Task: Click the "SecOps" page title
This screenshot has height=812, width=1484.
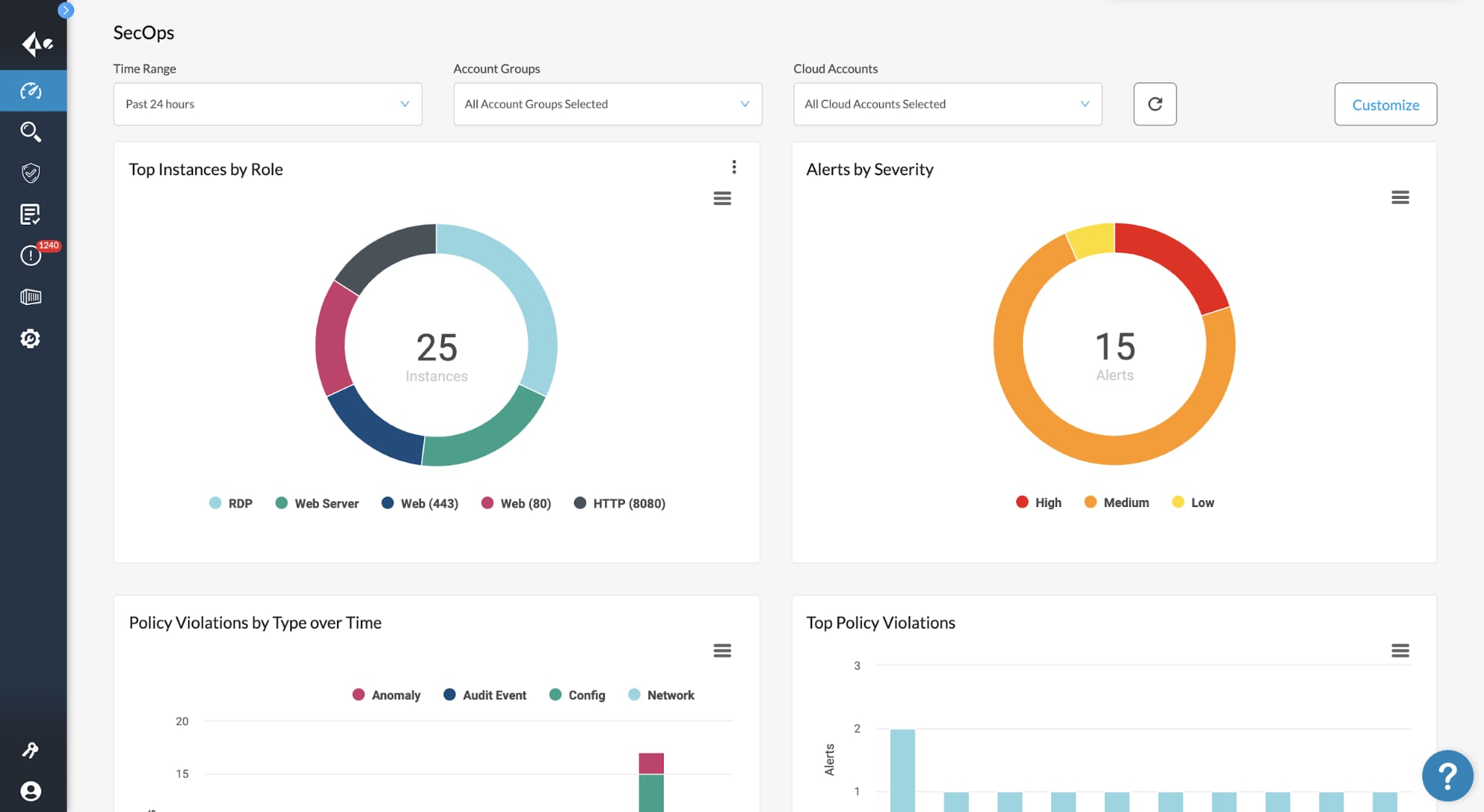Action: (143, 33)
